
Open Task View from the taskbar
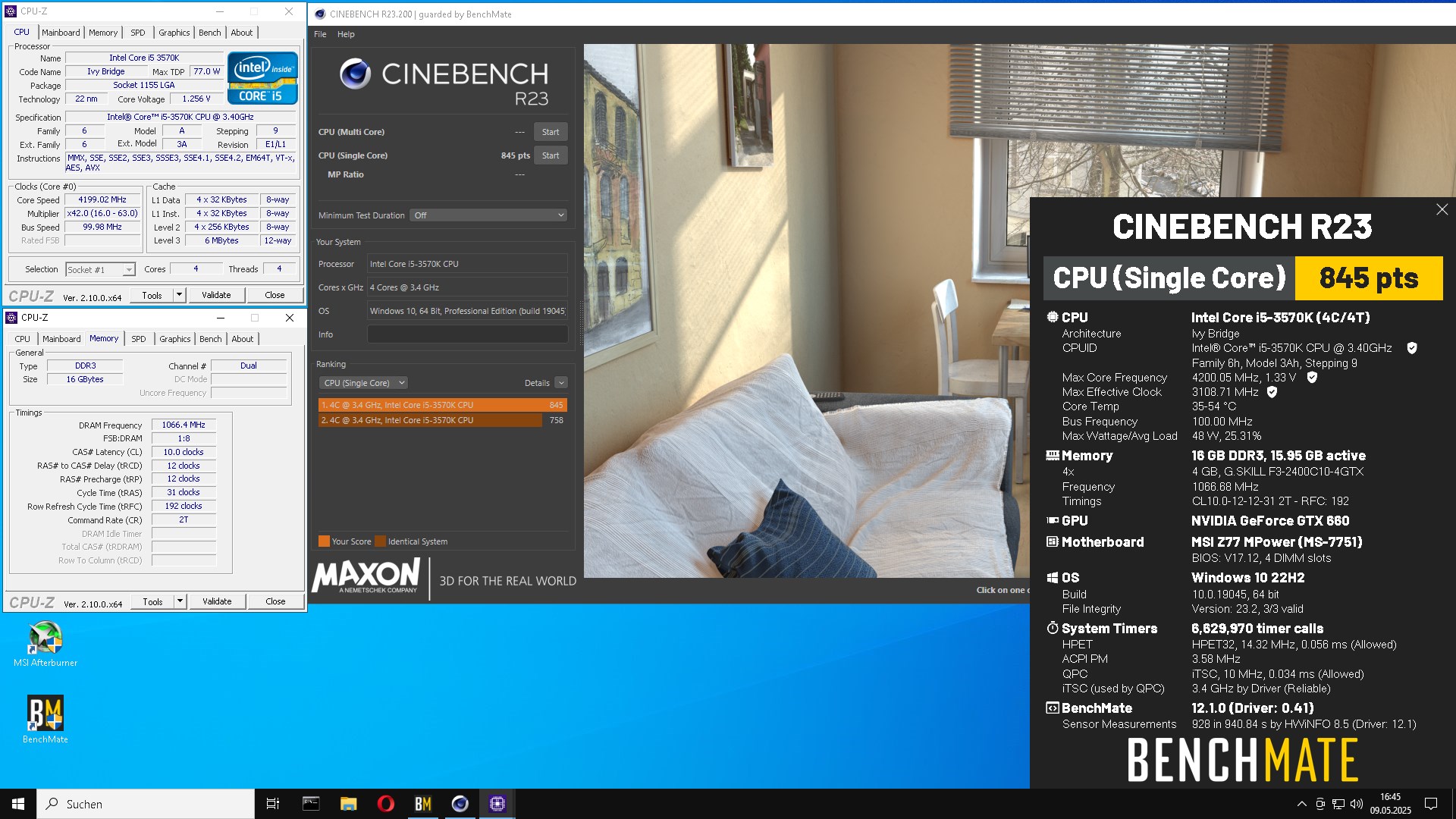click(273, 804)
